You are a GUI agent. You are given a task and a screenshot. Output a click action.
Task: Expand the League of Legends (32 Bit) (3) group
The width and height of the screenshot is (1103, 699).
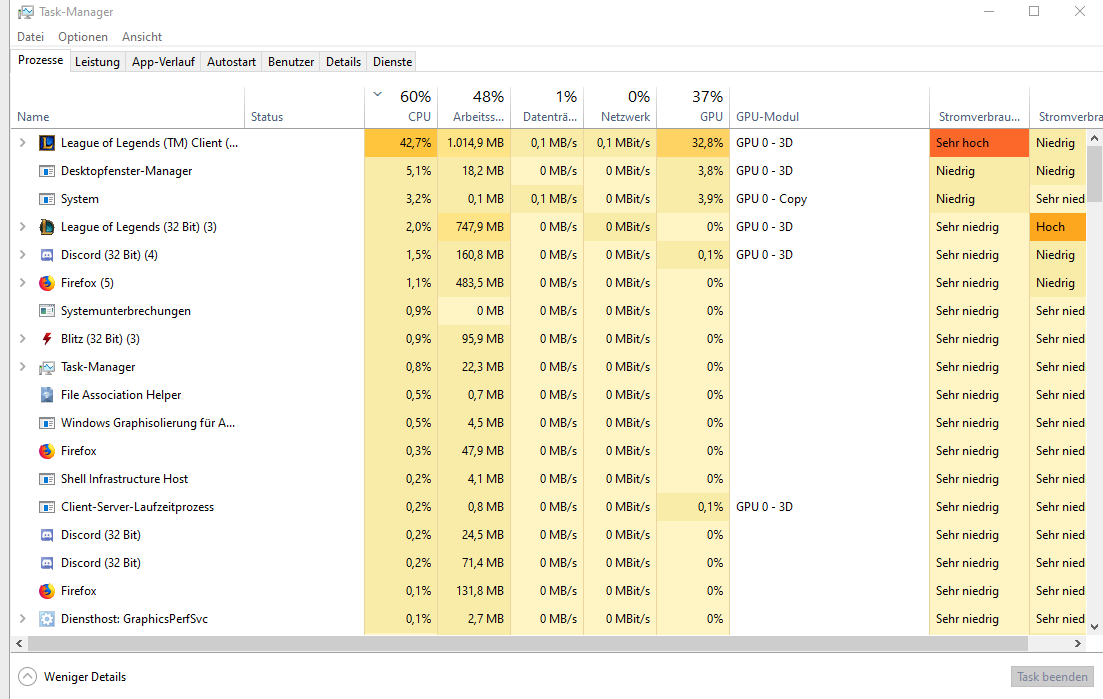click(x=23, y=226)
